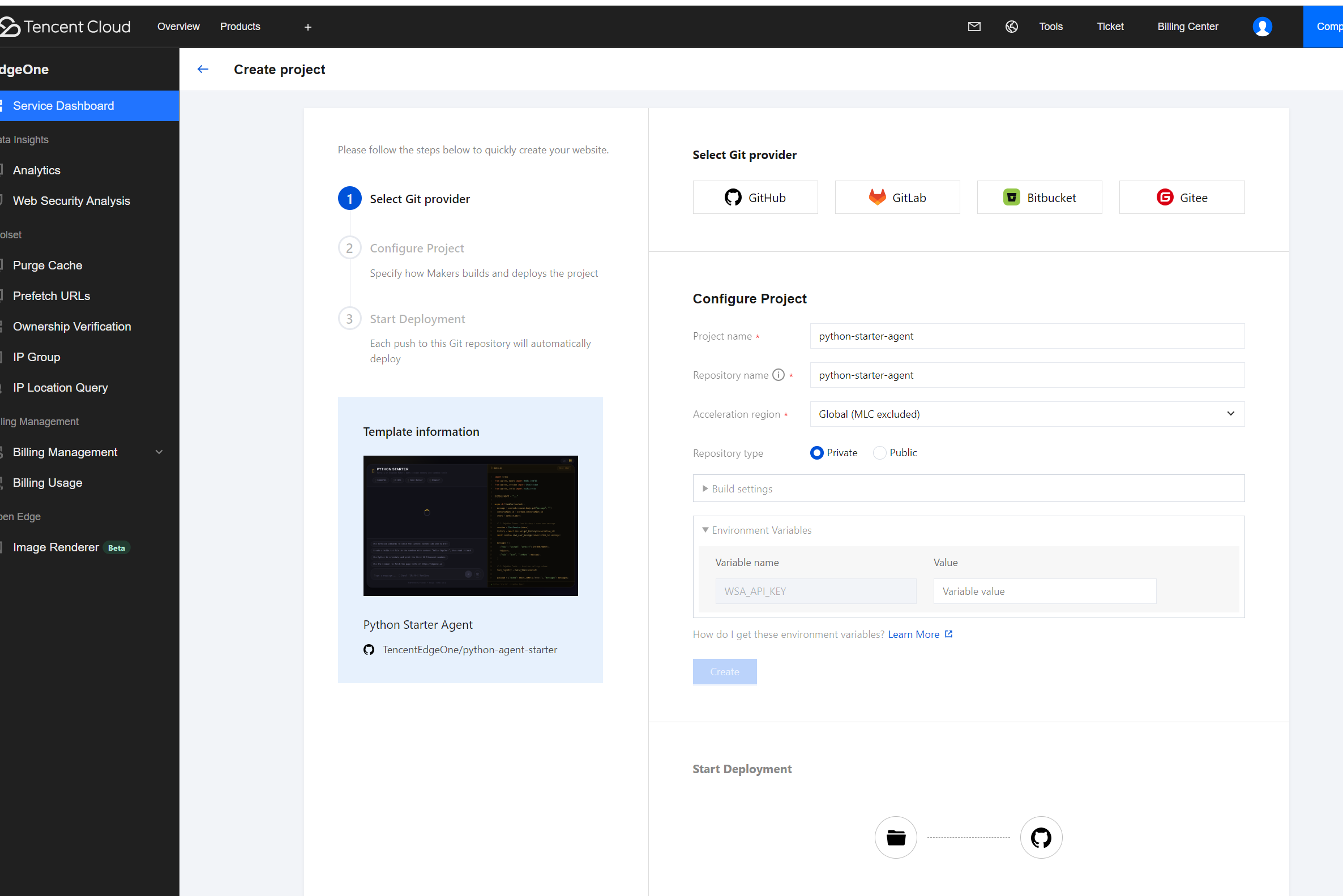Click the external link icon after Learn More

[949, 635]
